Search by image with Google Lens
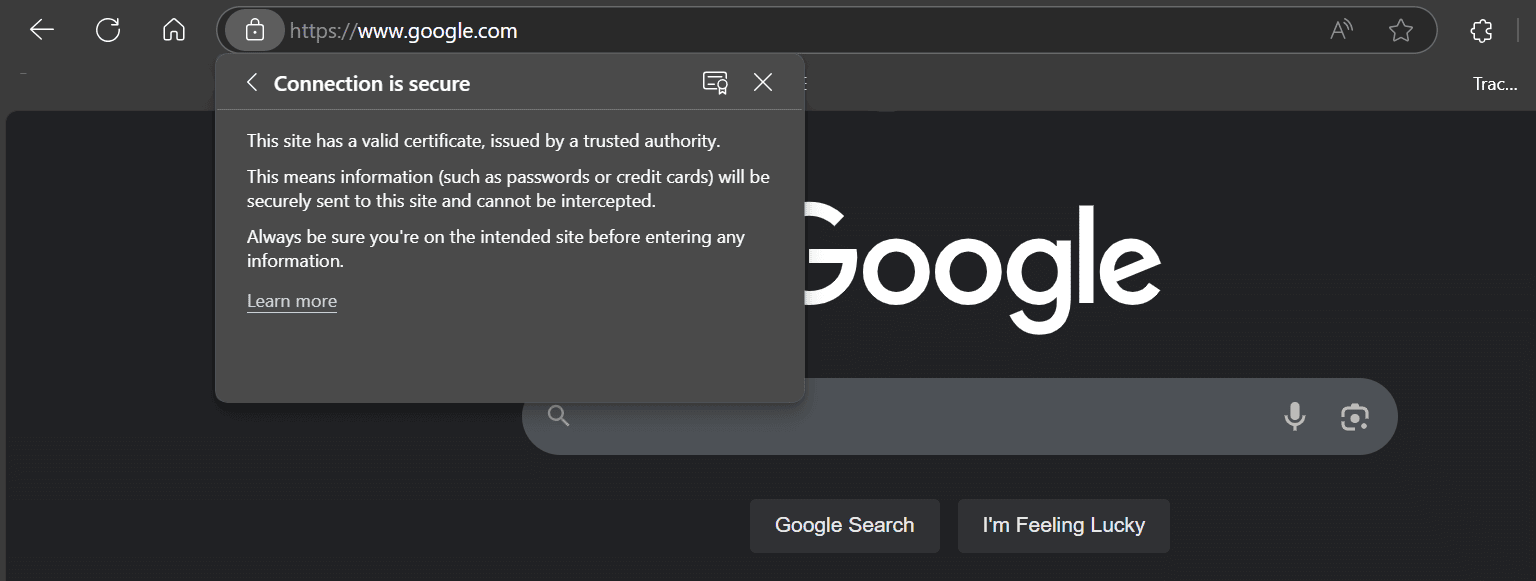The width and height of the screenshot is (1536, 581). (x=1354, y=416)
